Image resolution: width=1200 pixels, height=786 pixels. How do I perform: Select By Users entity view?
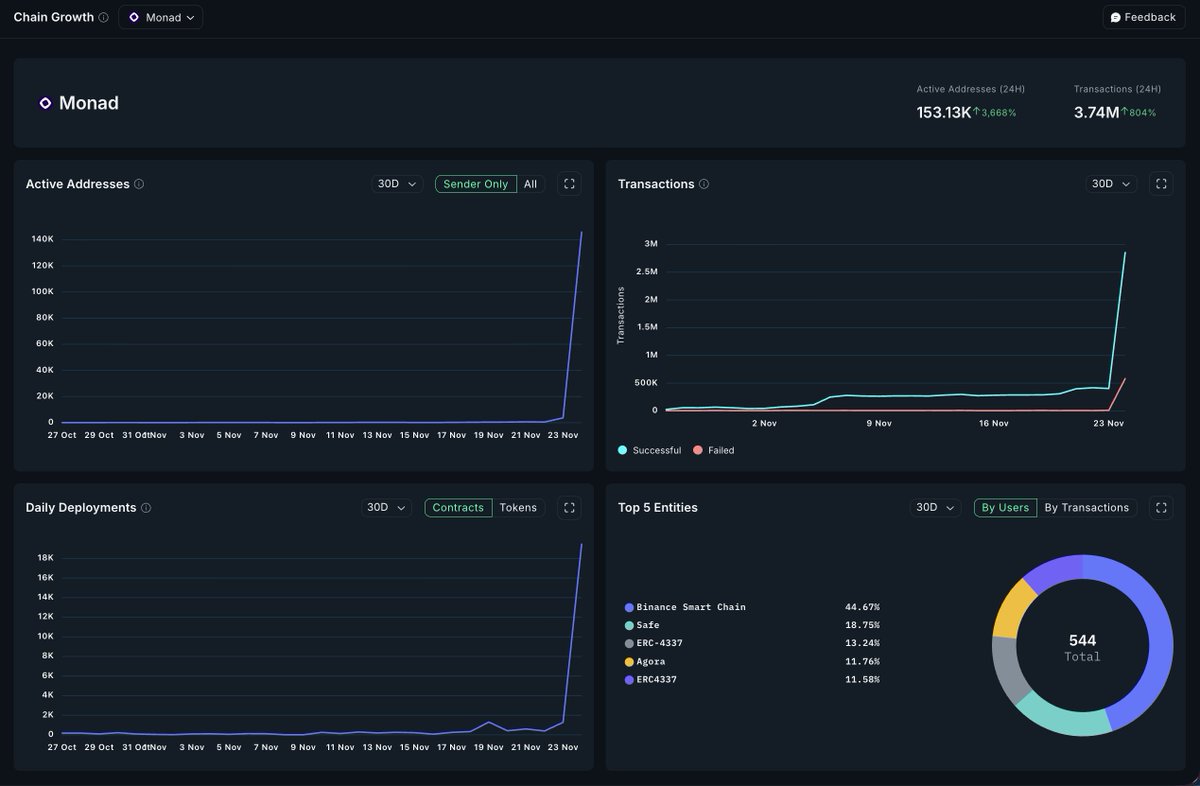[x=1005, y=508]
